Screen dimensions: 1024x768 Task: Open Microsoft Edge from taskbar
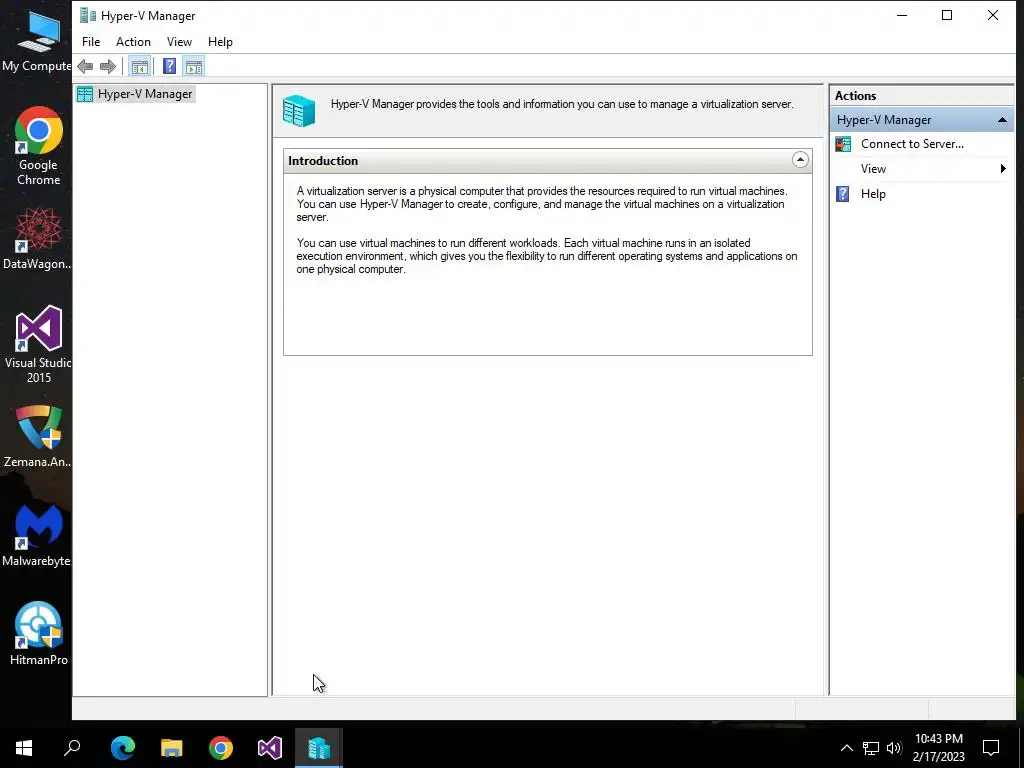tap(122, 748)
